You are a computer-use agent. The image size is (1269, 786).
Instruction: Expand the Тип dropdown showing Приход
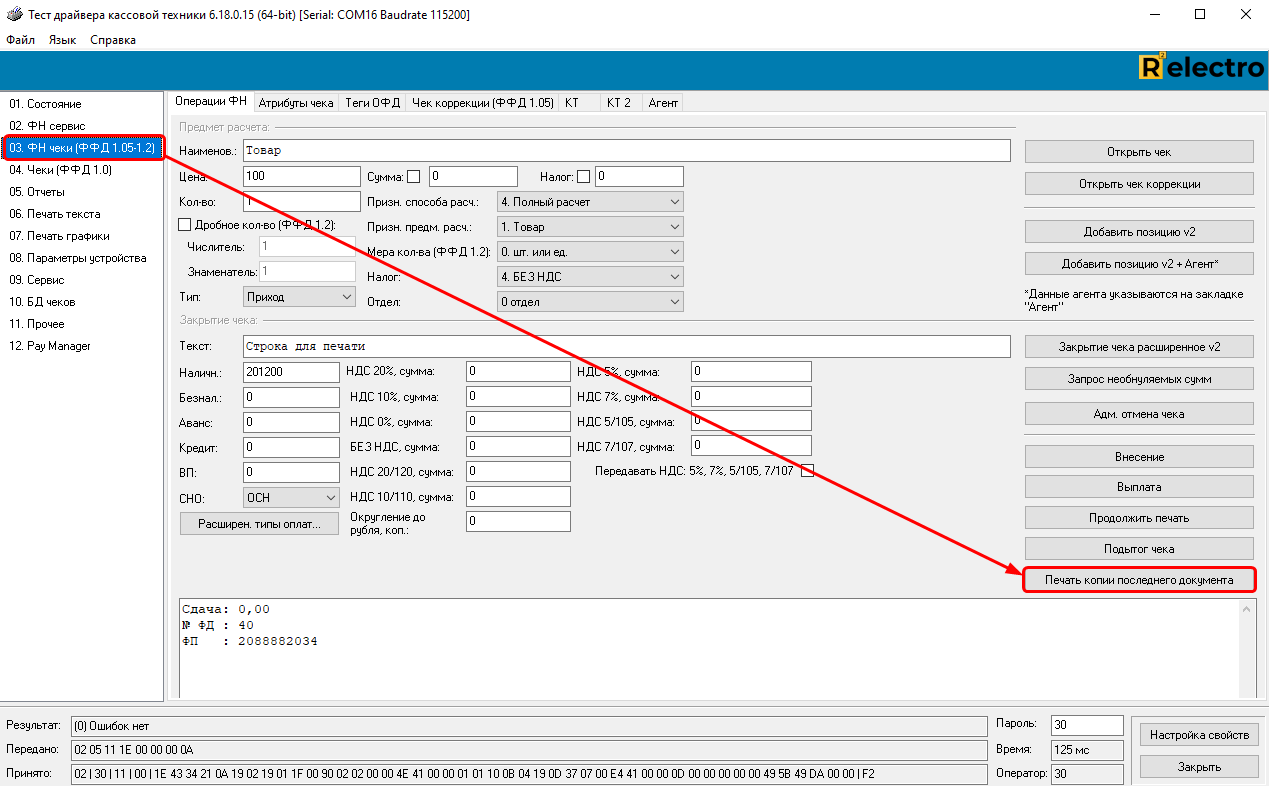tap(299, 297)
